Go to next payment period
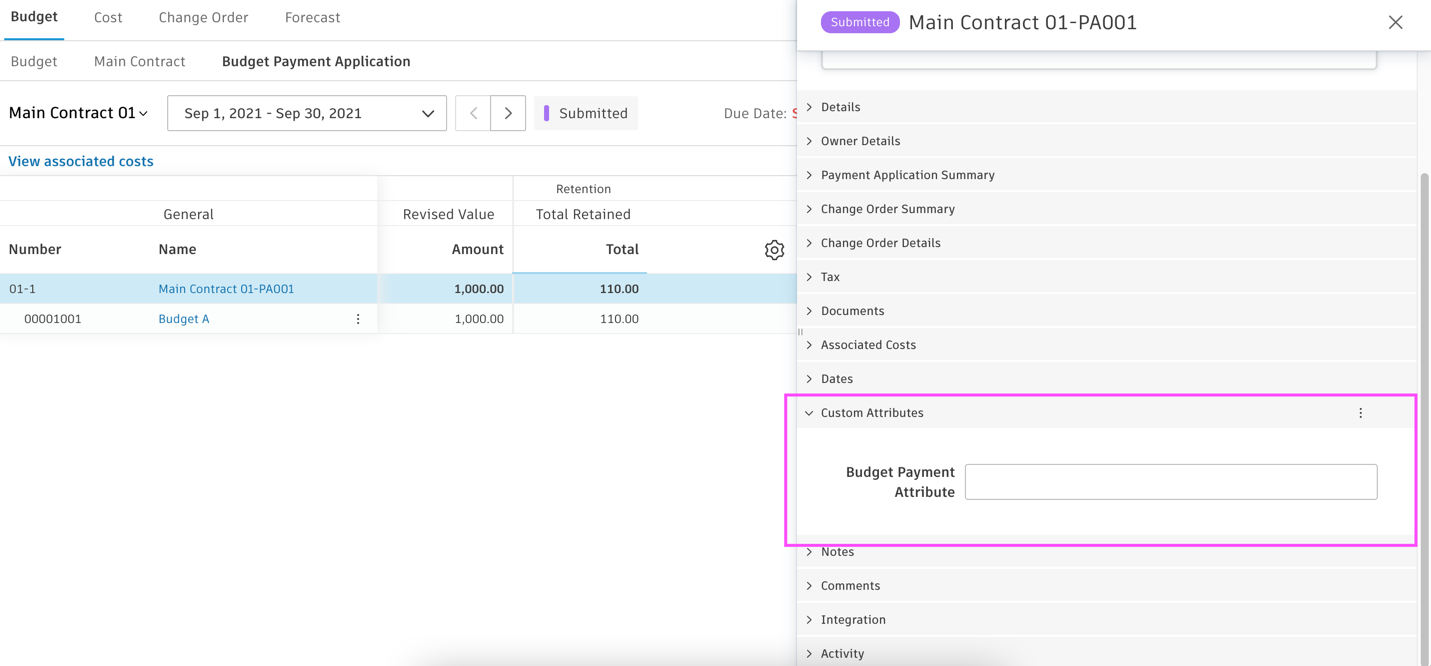 click(x=508, y=113)
